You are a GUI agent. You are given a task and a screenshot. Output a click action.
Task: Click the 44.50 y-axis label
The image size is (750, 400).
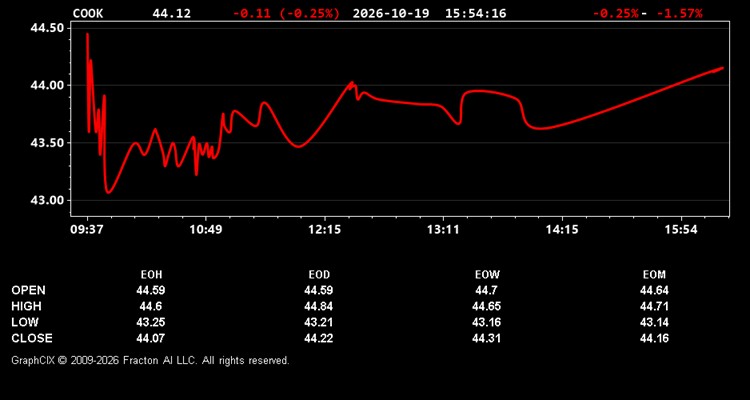click(47, 28)
